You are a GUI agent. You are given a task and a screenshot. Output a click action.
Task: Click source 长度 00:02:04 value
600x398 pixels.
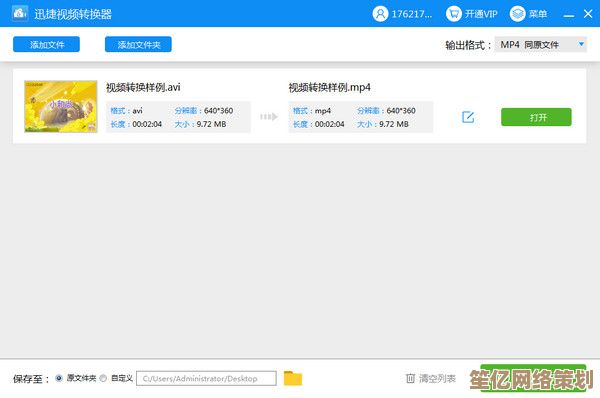tap(147, 124)
